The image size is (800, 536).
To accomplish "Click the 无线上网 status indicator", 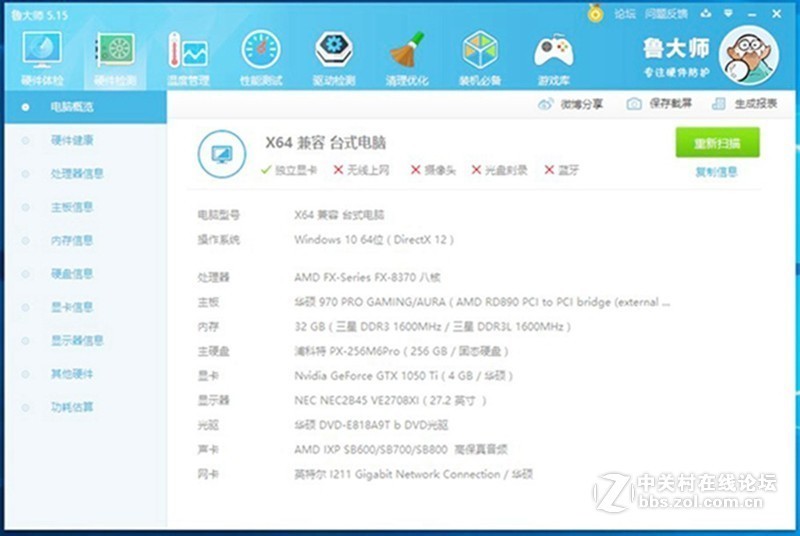I will [361, 170].
